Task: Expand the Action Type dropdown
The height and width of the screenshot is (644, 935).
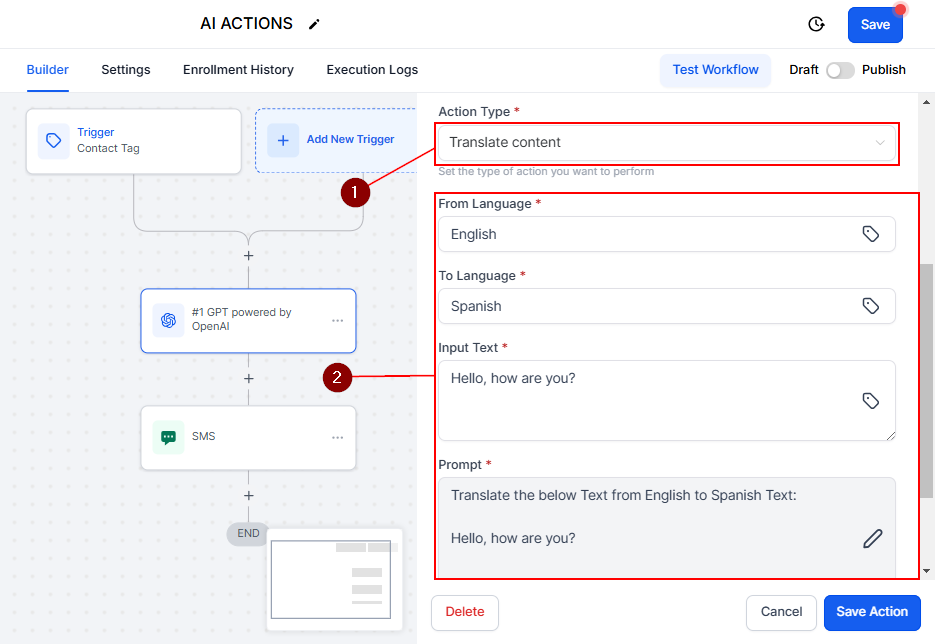Action: 667,143
